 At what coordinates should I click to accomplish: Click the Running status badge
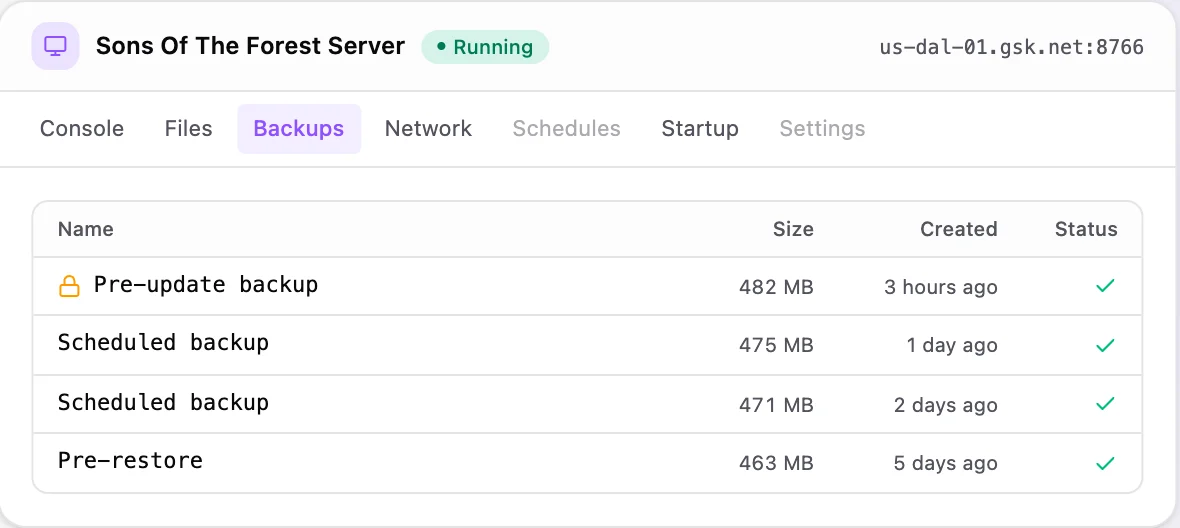point(485,47)
